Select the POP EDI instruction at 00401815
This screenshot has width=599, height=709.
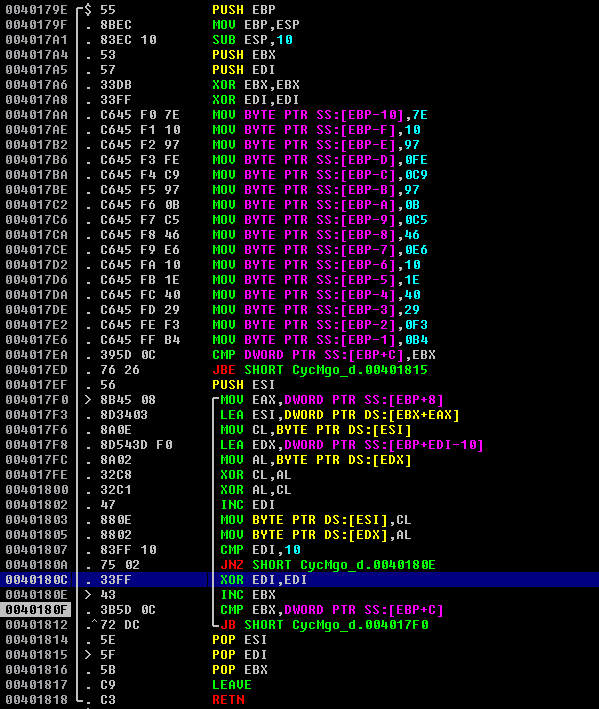click(240, 654)
